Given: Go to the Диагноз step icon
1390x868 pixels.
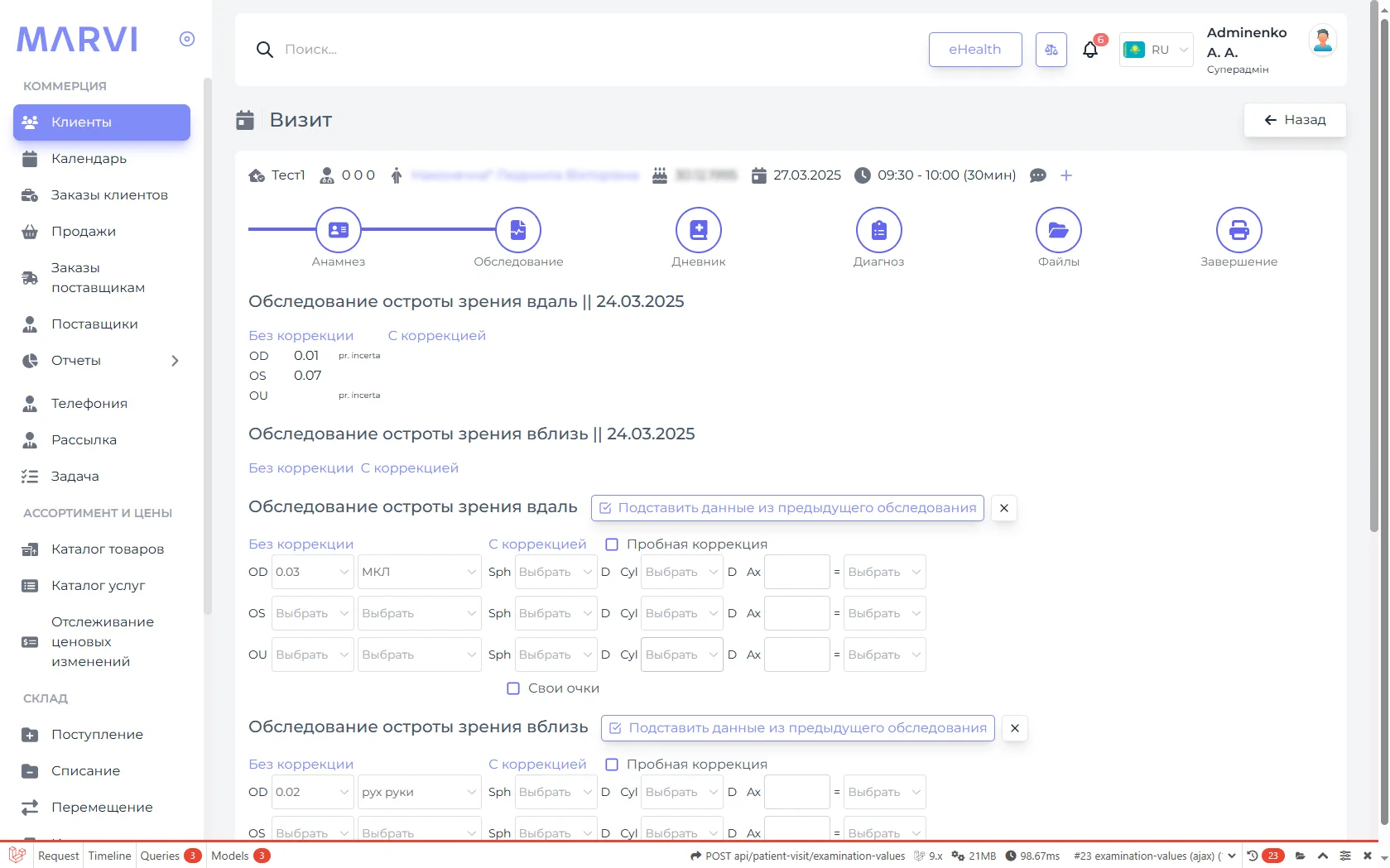Looking at the screenshot, I should (879, 230).
